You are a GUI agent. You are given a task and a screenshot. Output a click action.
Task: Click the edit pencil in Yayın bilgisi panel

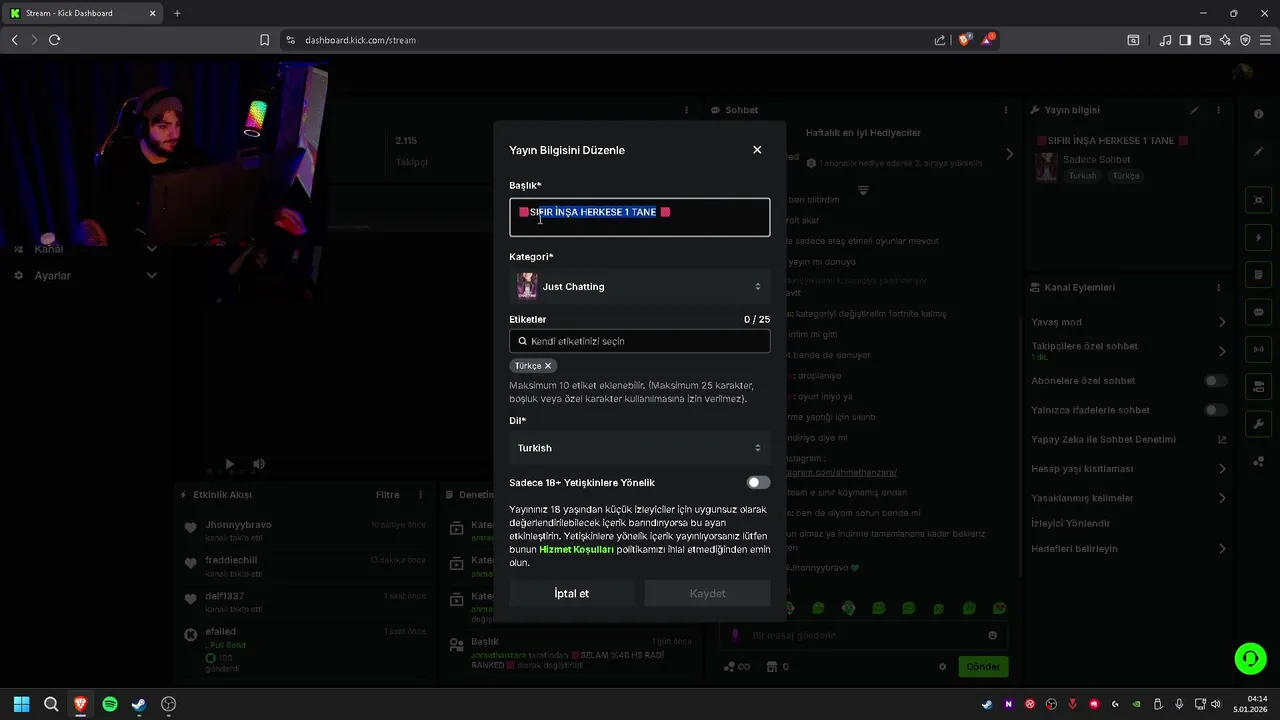coord(1194,110)
